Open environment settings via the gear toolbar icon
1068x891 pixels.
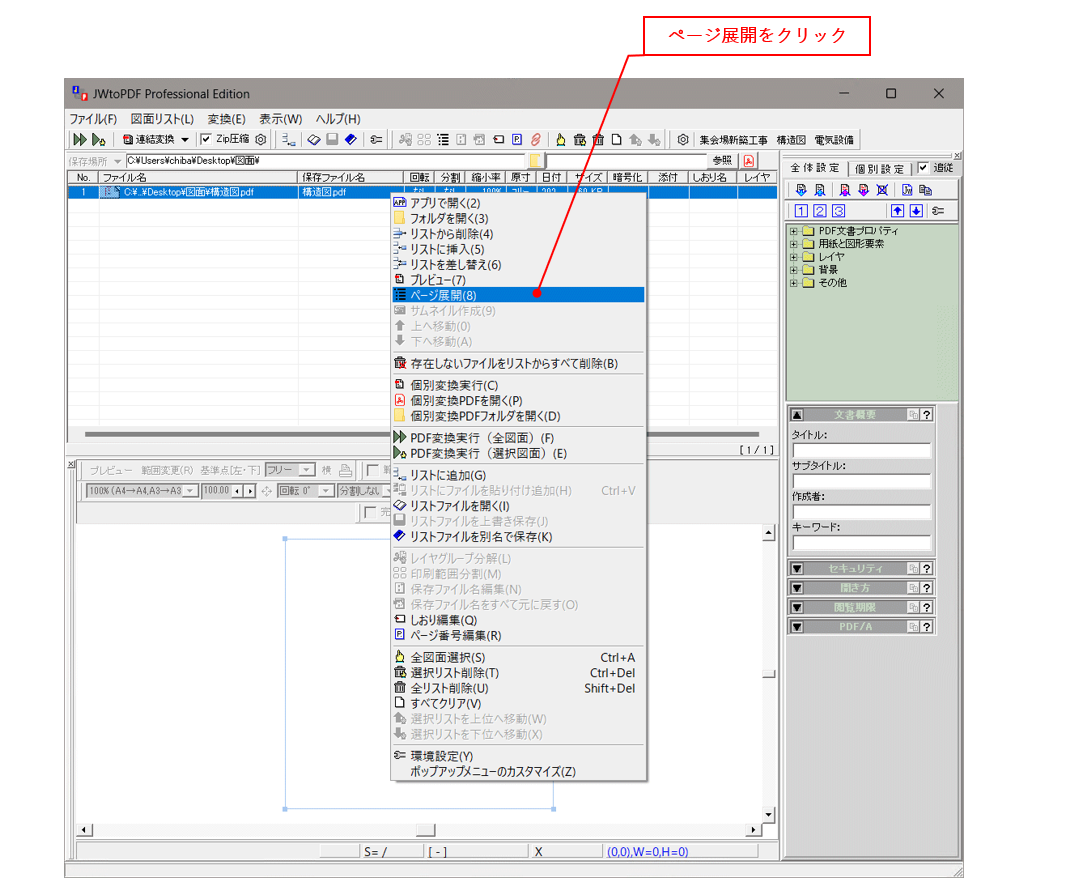tap(683, 139)
